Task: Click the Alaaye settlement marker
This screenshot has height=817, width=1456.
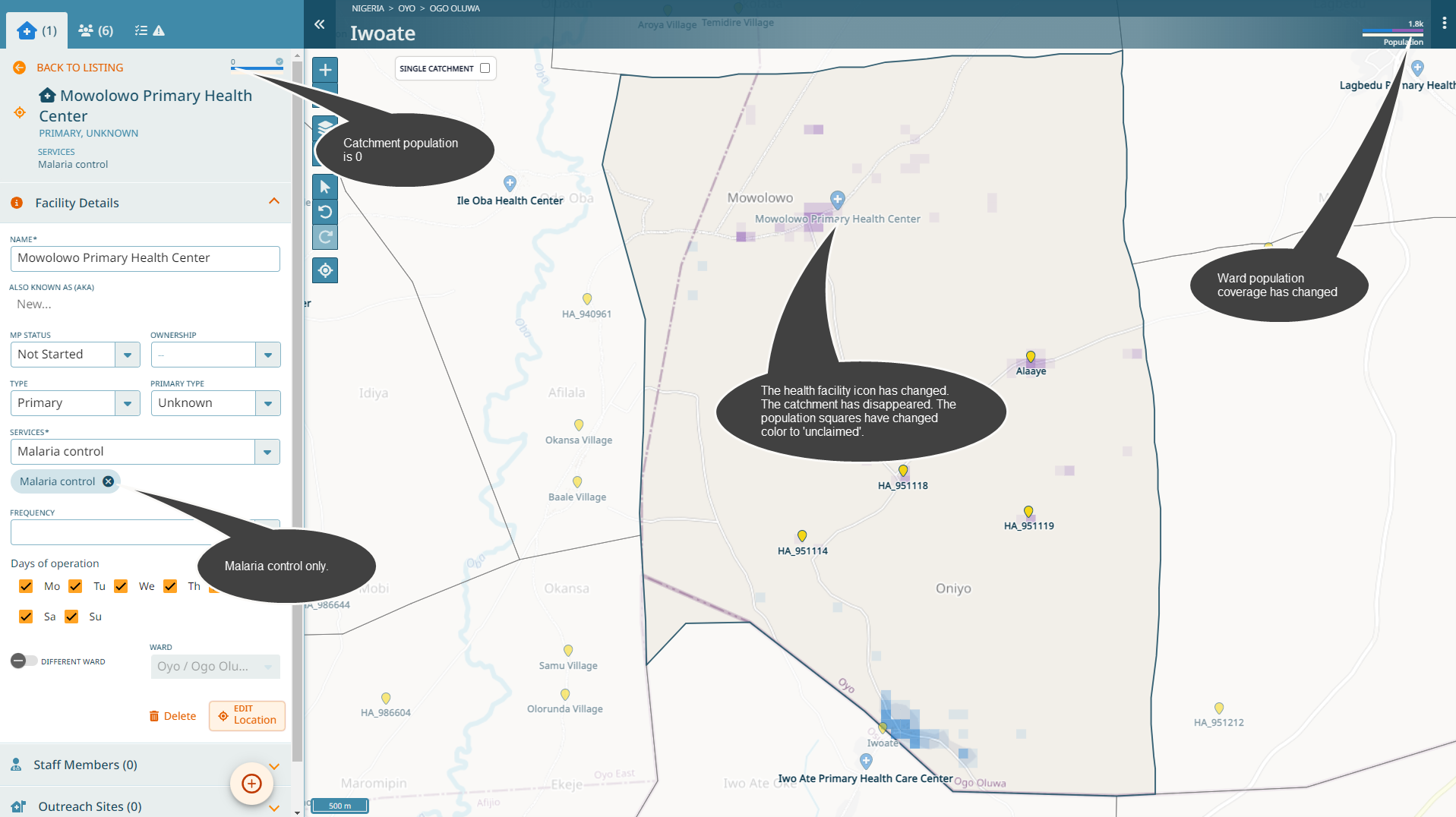Action: (x=1031, y=357)
